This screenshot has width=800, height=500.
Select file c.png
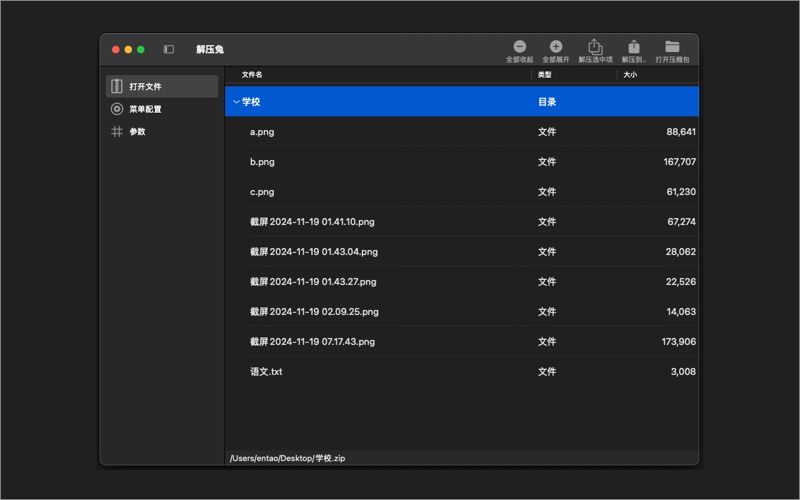click(262, 192)
